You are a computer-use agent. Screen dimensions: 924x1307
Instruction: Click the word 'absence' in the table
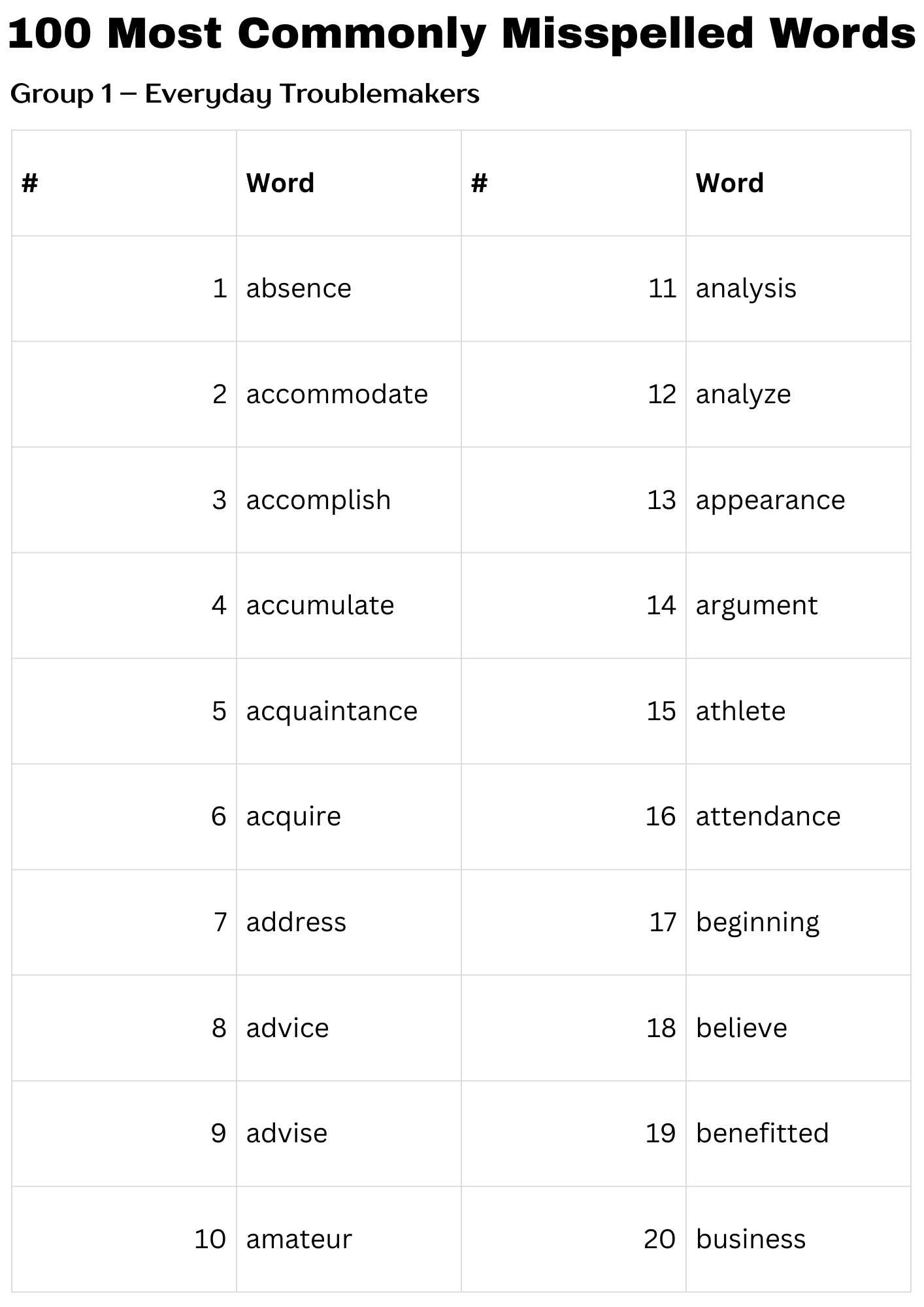(x=299, y=289)
